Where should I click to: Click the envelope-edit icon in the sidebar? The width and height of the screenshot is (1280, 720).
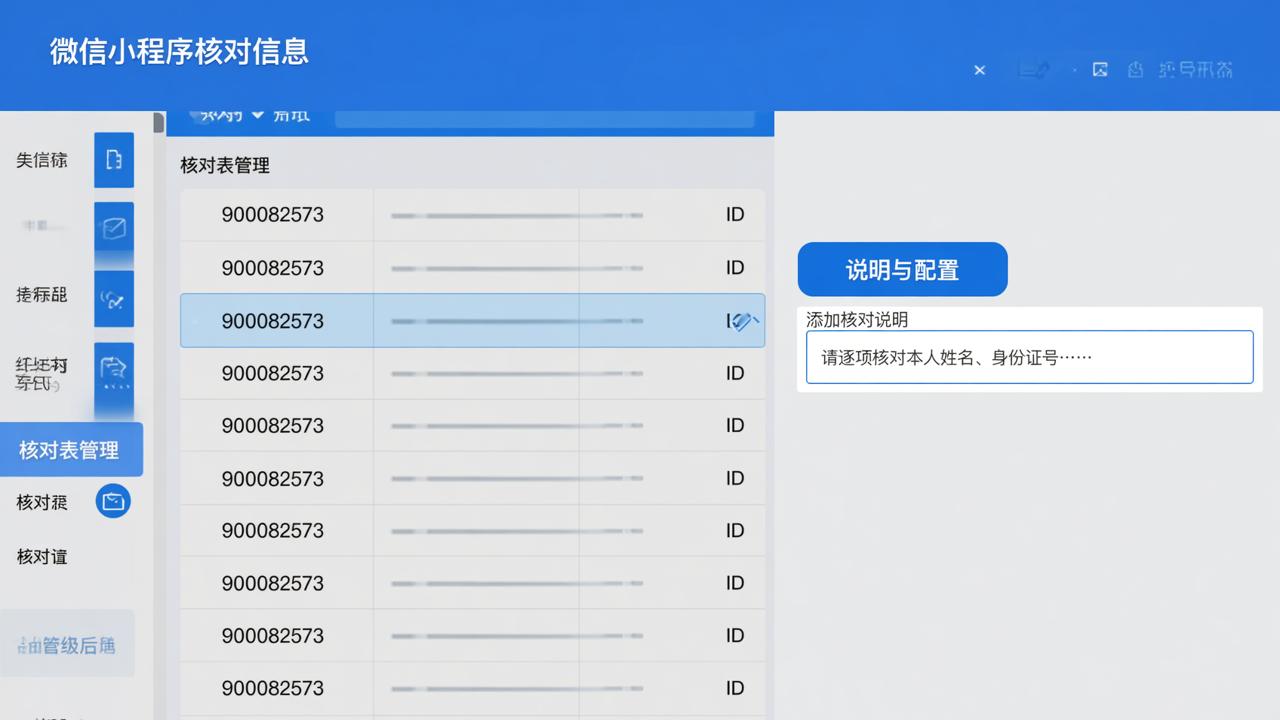click(x=114, y=229)
